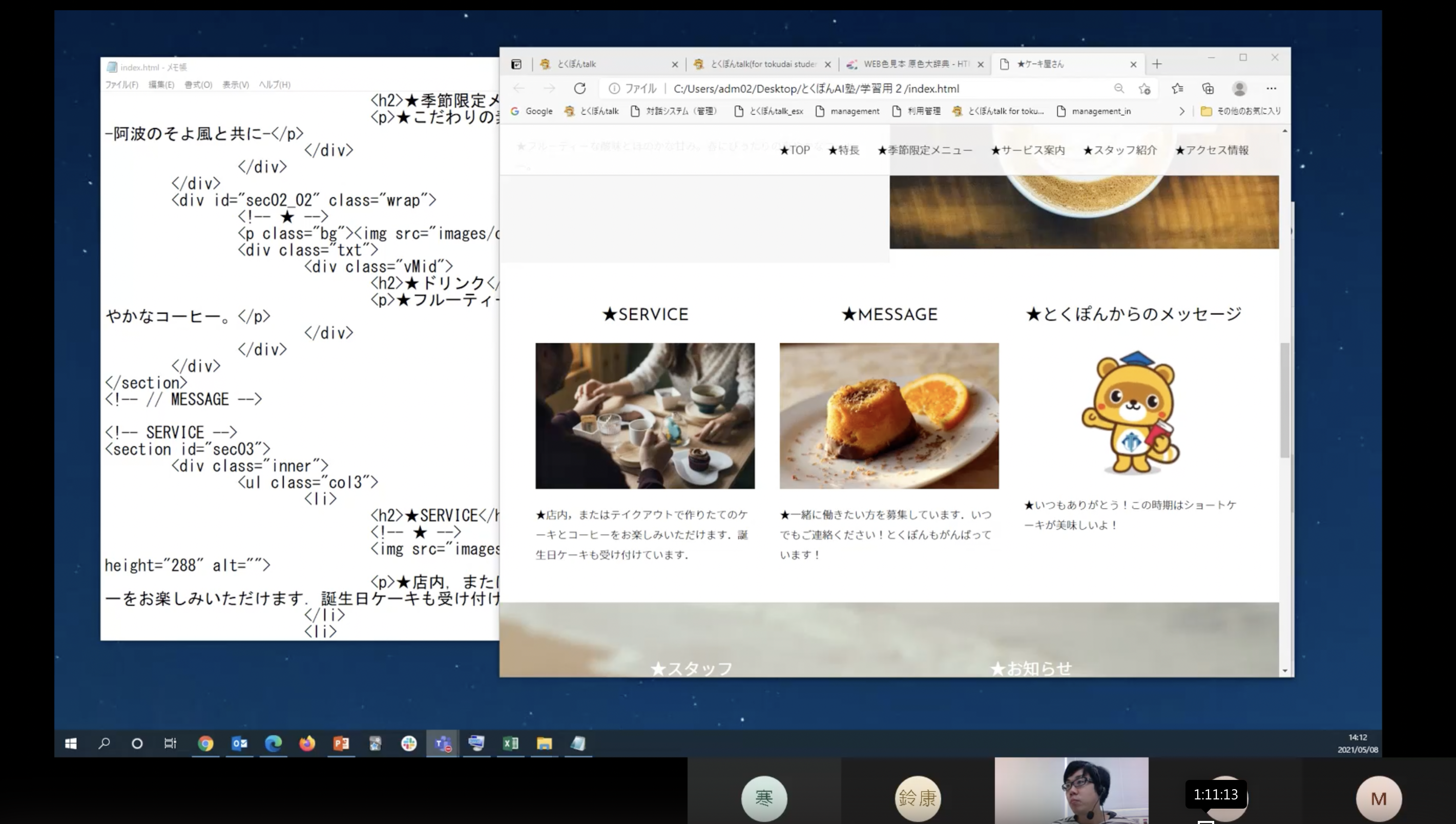Switch to the WEB色見本 原色大辞典 tab

click(914, 64)
